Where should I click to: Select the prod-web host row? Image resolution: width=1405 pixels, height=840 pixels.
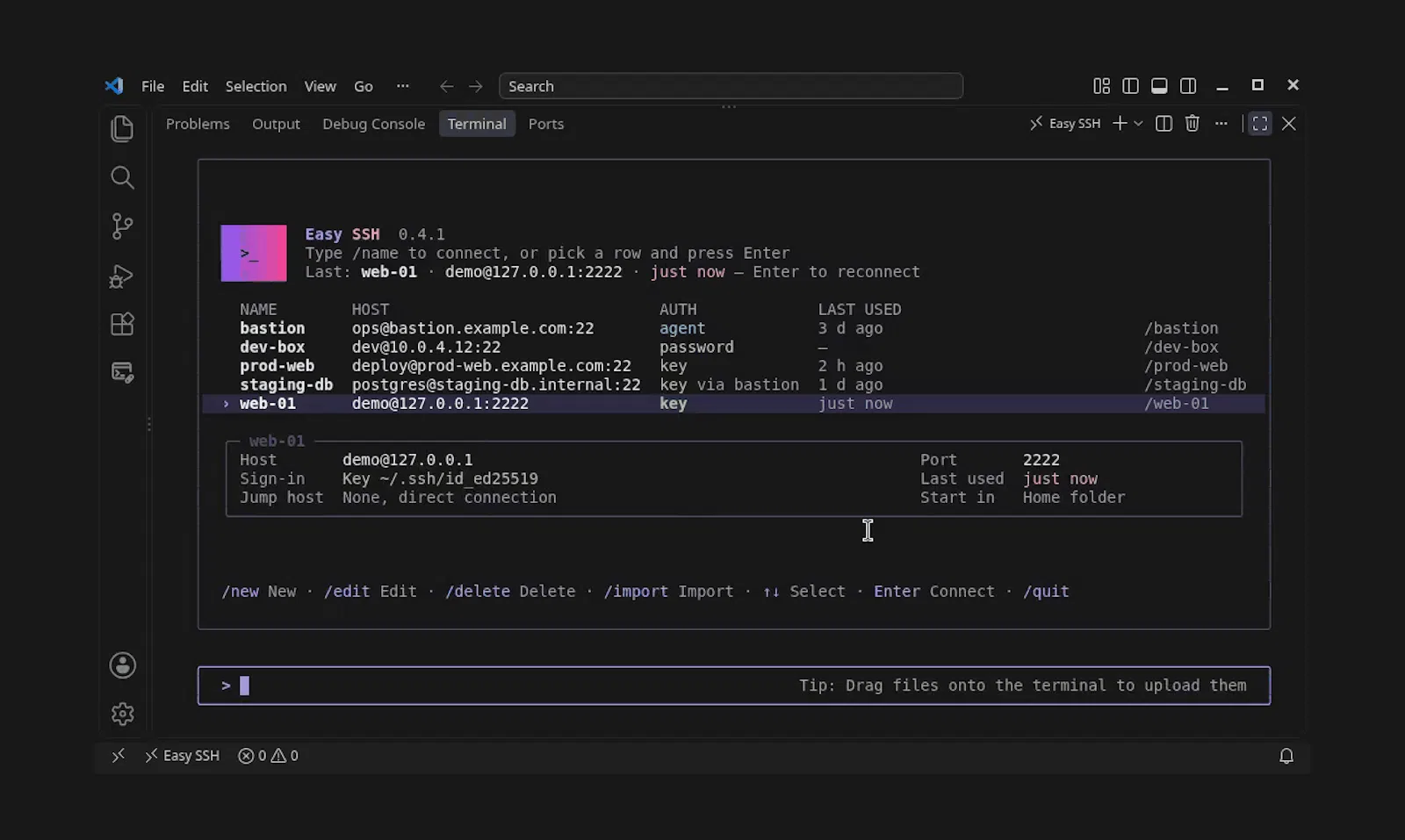[x=733, y=366]
